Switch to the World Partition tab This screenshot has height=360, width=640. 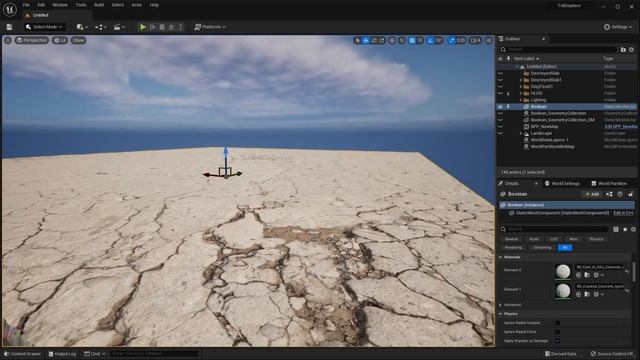pos(609,184)
